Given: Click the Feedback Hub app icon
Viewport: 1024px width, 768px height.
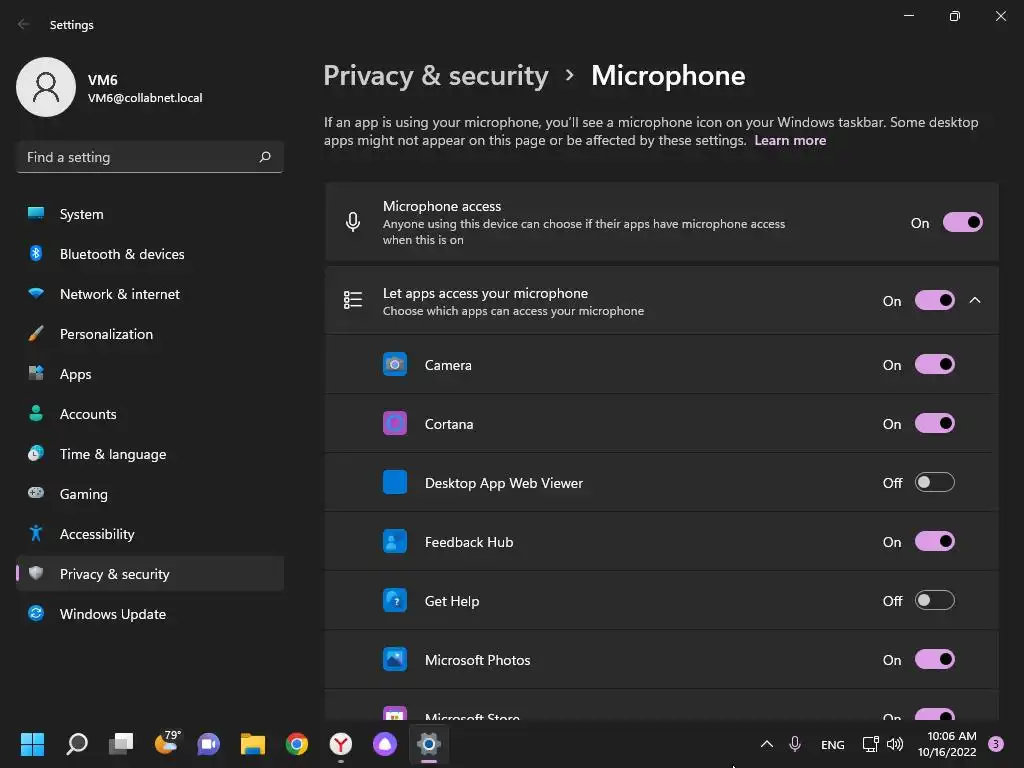Looking at the screenshot, I should pyautogui.click(x=395, y=542).
